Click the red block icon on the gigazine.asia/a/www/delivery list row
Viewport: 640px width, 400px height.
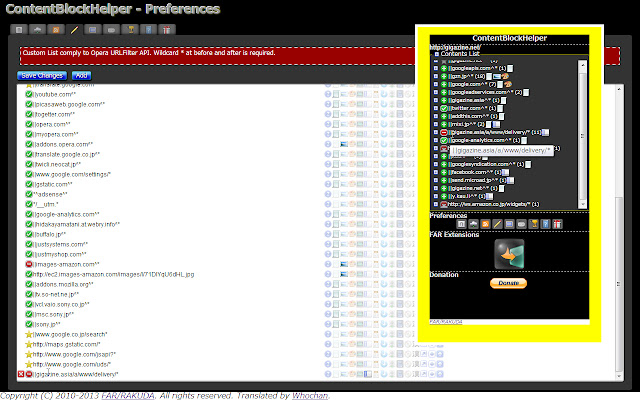pyautogui.click(x=29, y=374)
